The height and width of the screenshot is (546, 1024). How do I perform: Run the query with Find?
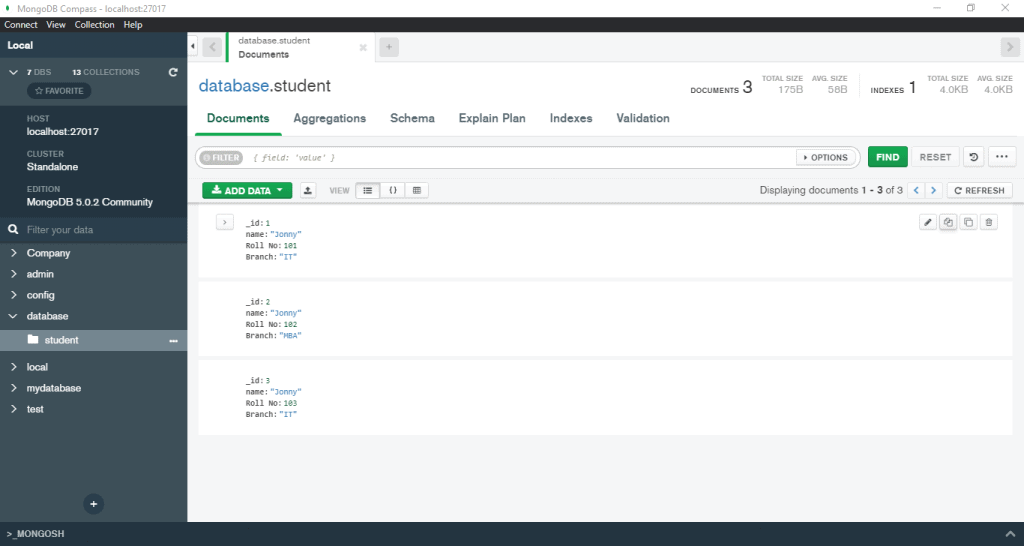[x=888, y=157]
